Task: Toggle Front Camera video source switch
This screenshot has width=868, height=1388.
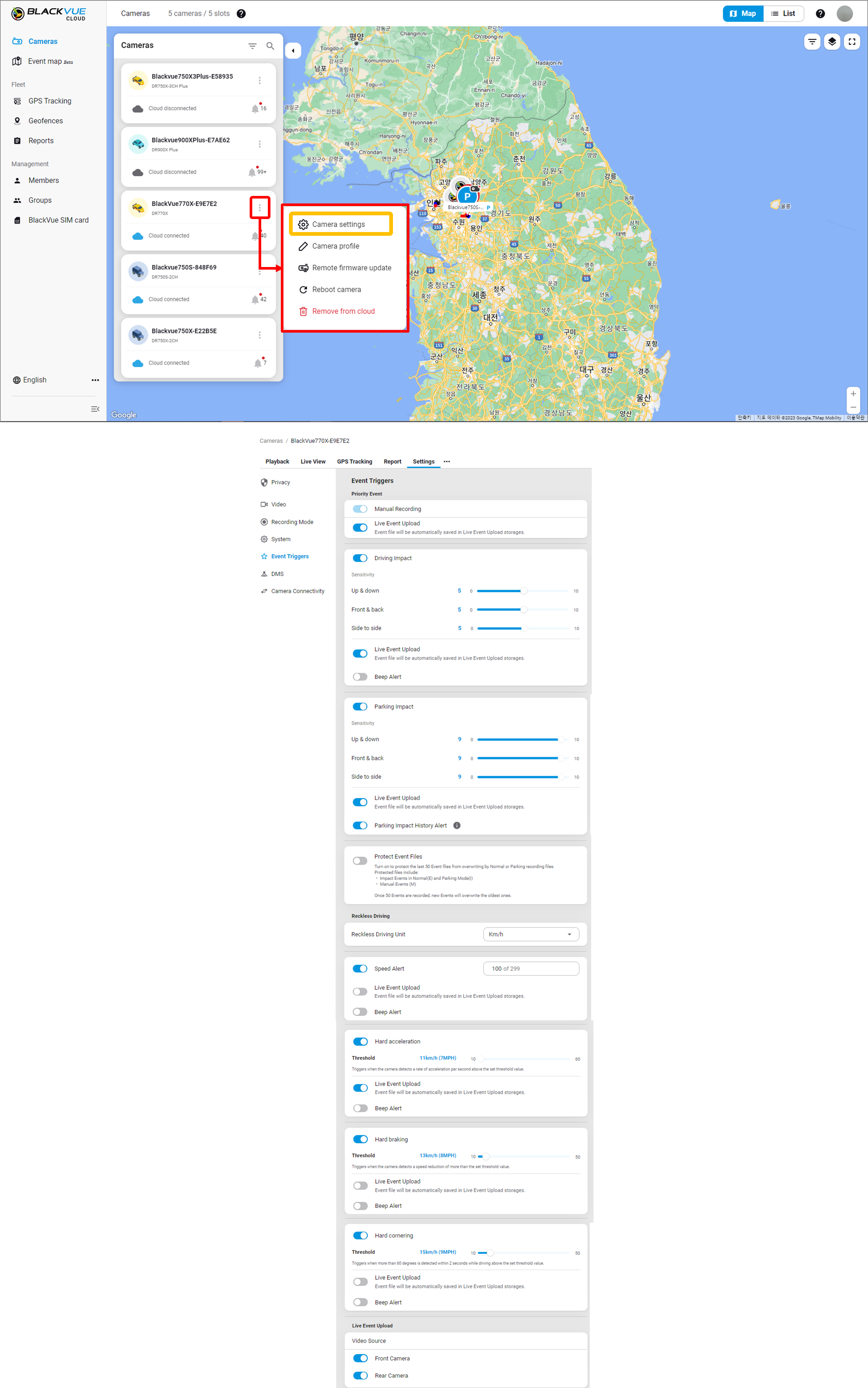Action: coord(361,1358)
